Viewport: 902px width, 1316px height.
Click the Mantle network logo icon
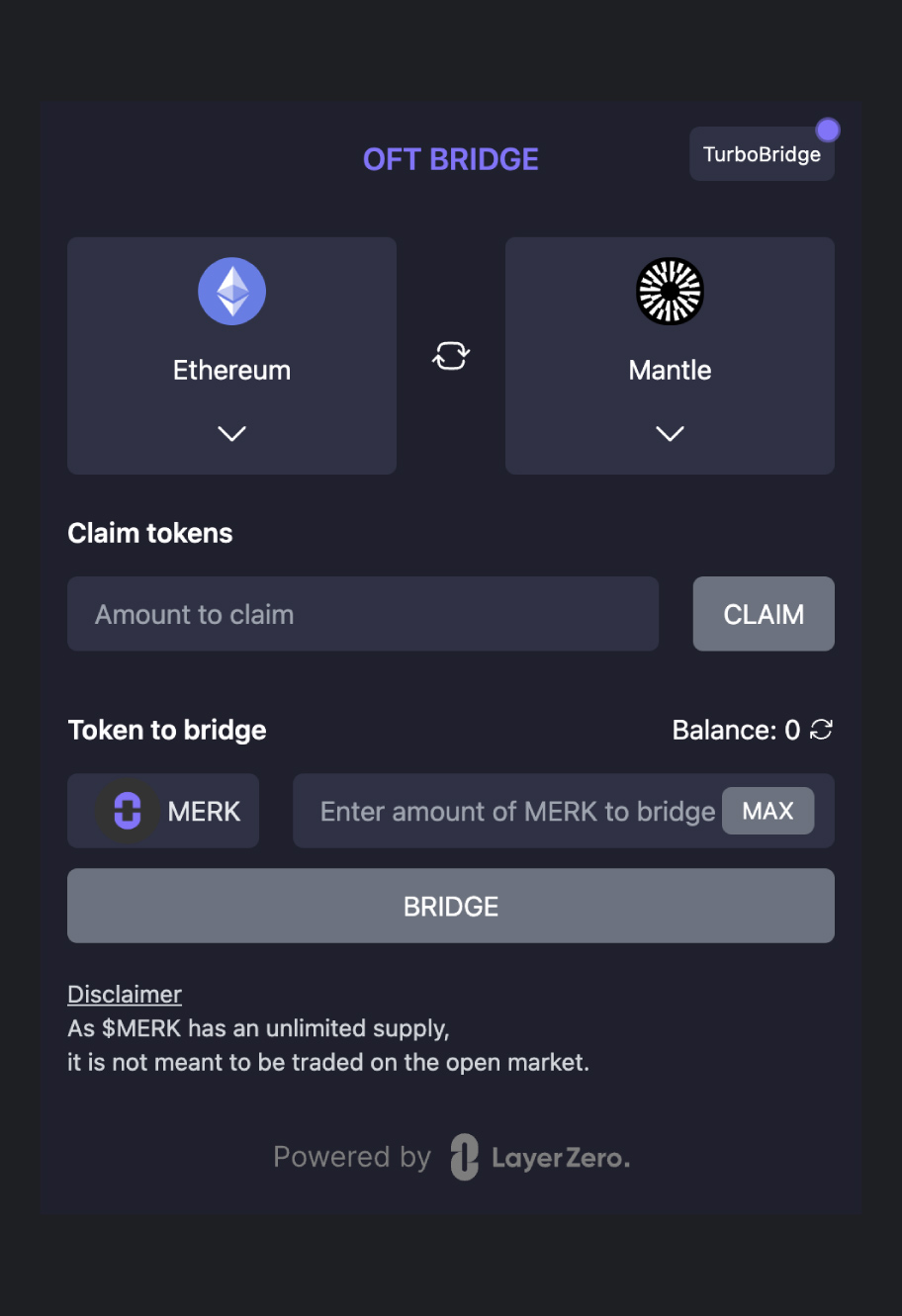click(x=670, y=292)
